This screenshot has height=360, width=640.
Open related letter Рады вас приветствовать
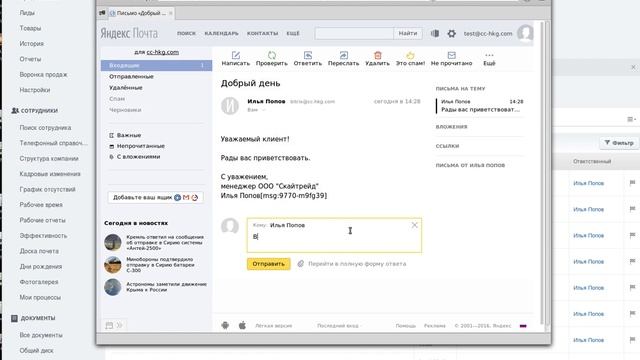pos(480,106)
